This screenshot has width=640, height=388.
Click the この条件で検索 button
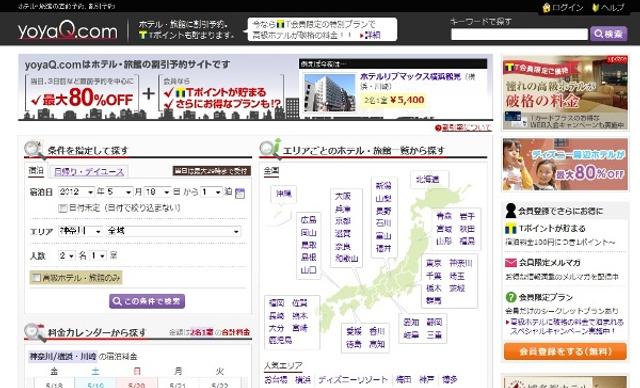click(147, 301)
